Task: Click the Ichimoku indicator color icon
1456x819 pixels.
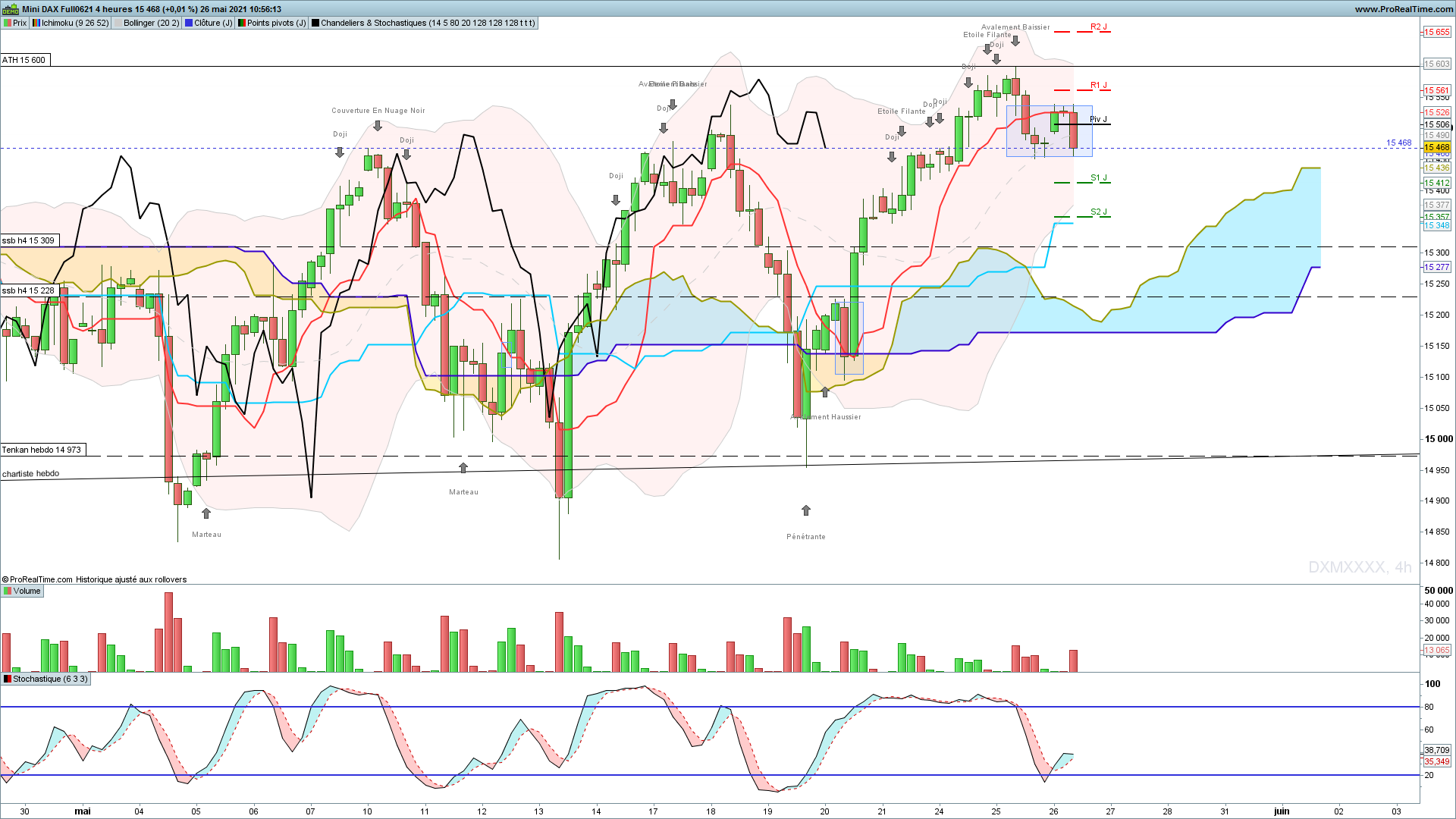Action: (36, 23)
